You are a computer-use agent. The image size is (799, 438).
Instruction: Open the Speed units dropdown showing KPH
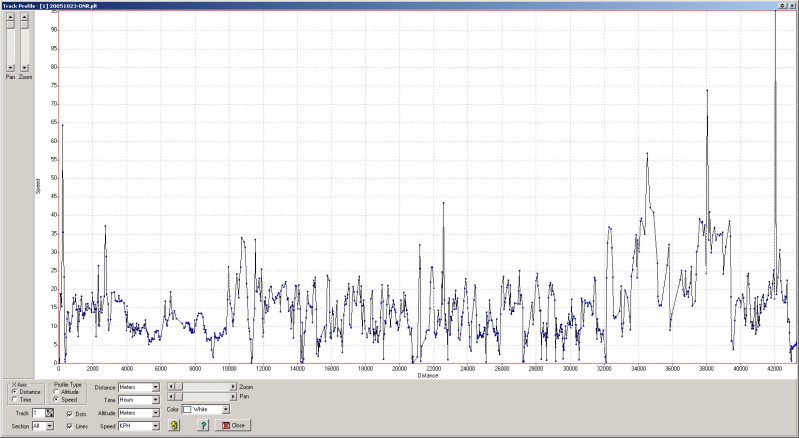pyautogui.click(x=156, y=425)
